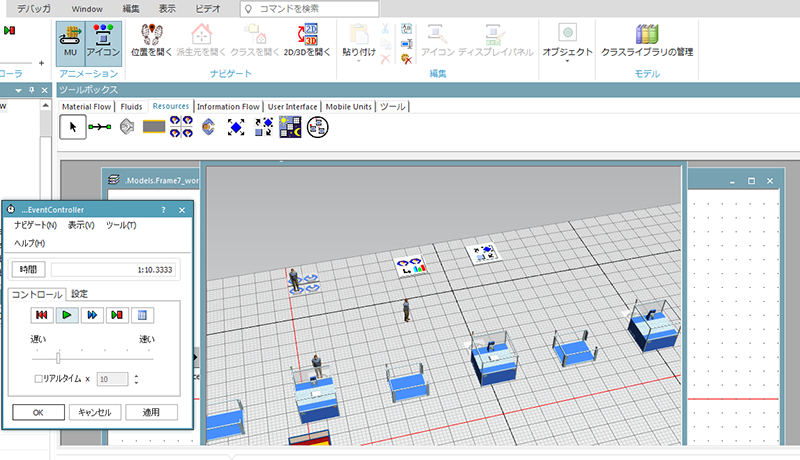Open the オブジェクト dropdown
Viewport: 800px width, 460px height.
pos(567,42)
